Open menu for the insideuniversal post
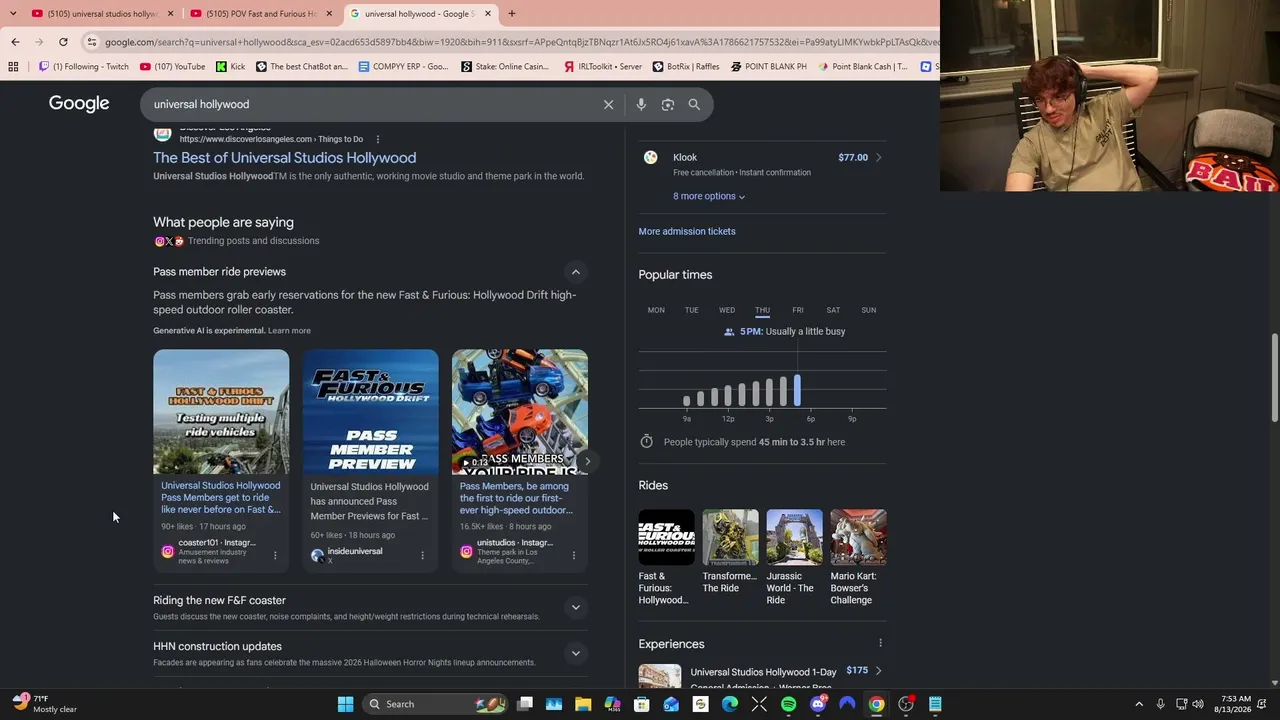Image resolution: width=1280 pixels, height=720 pixels. pyautogui.click(x=422, y=555)
